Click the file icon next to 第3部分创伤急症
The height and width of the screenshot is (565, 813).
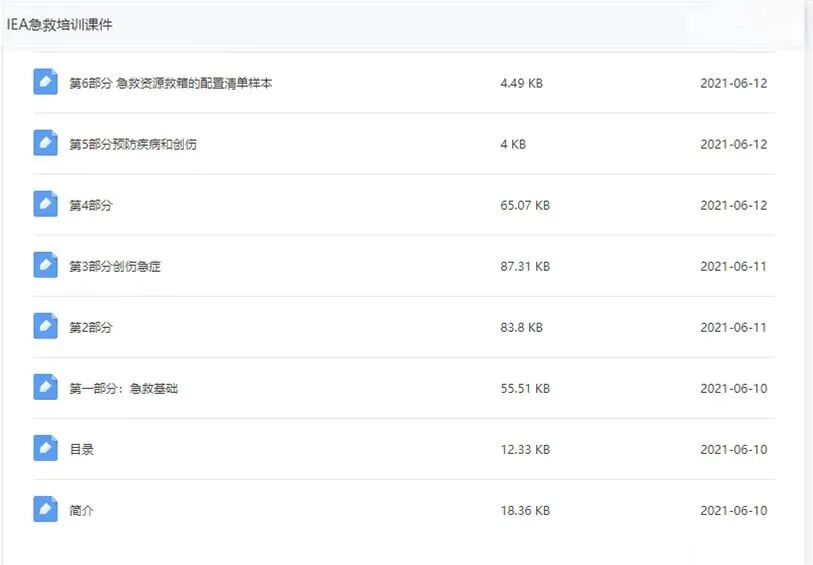pyautogui.click(x=46, y=265)
